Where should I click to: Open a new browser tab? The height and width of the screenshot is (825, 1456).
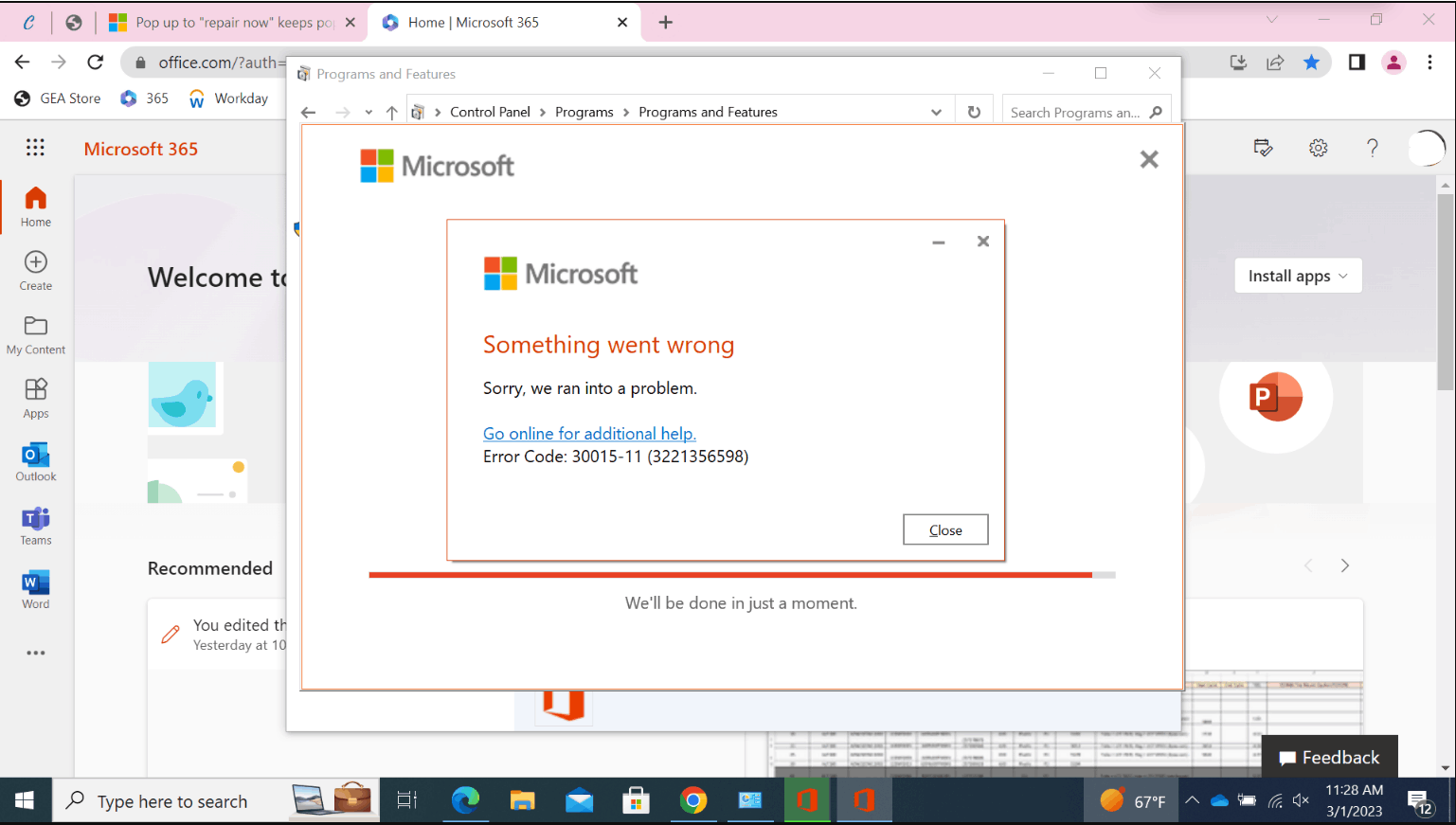(x=665, y=22)
